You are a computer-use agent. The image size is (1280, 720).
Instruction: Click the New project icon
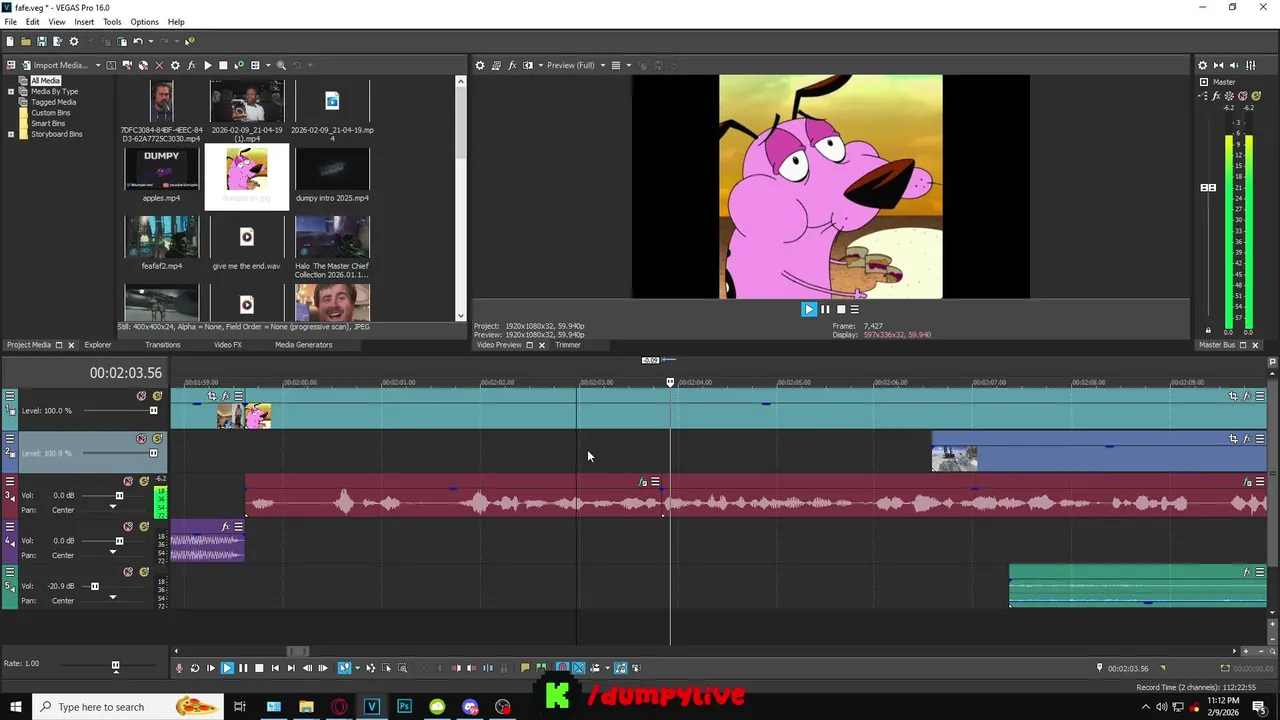tap(9, 41)
